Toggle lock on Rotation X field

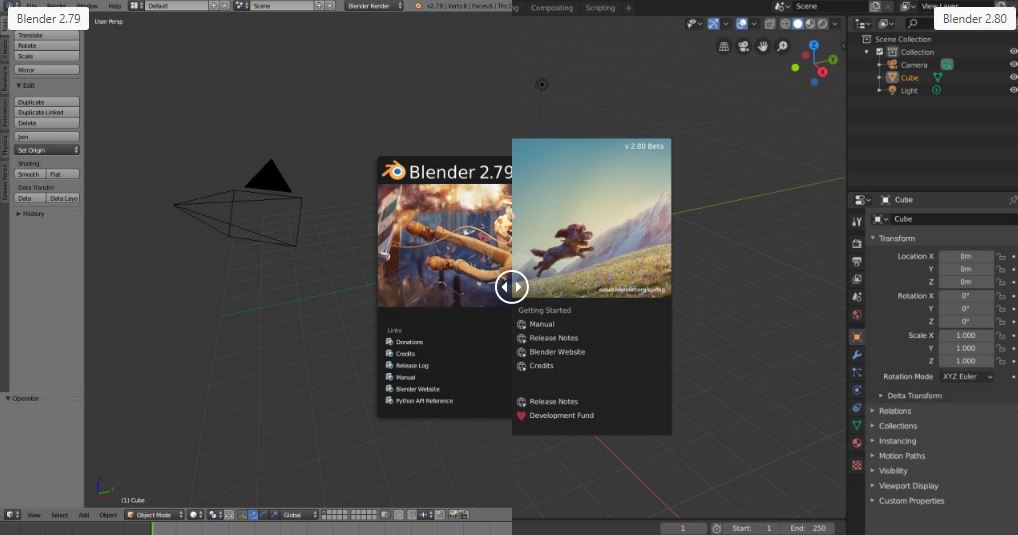[1001, 296]
